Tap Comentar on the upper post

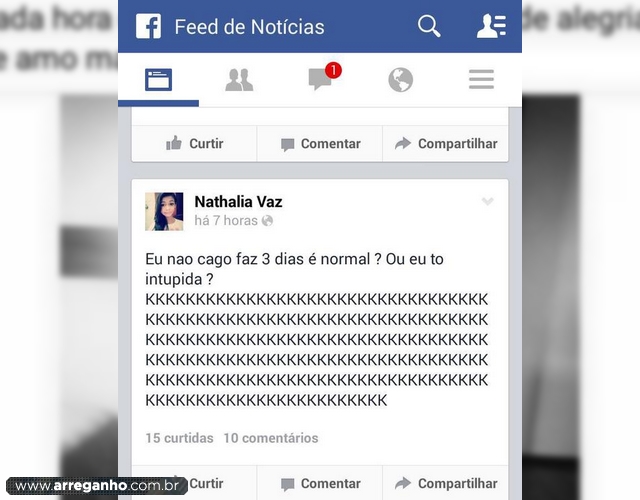(320, 144)
